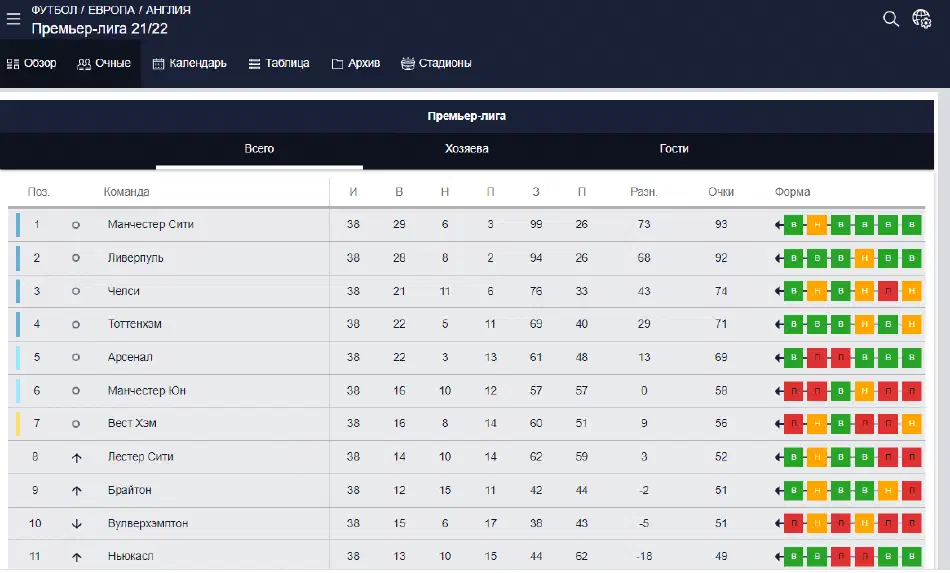Select the Таблица tab
The image size is (950, 573).
(279, 63)
